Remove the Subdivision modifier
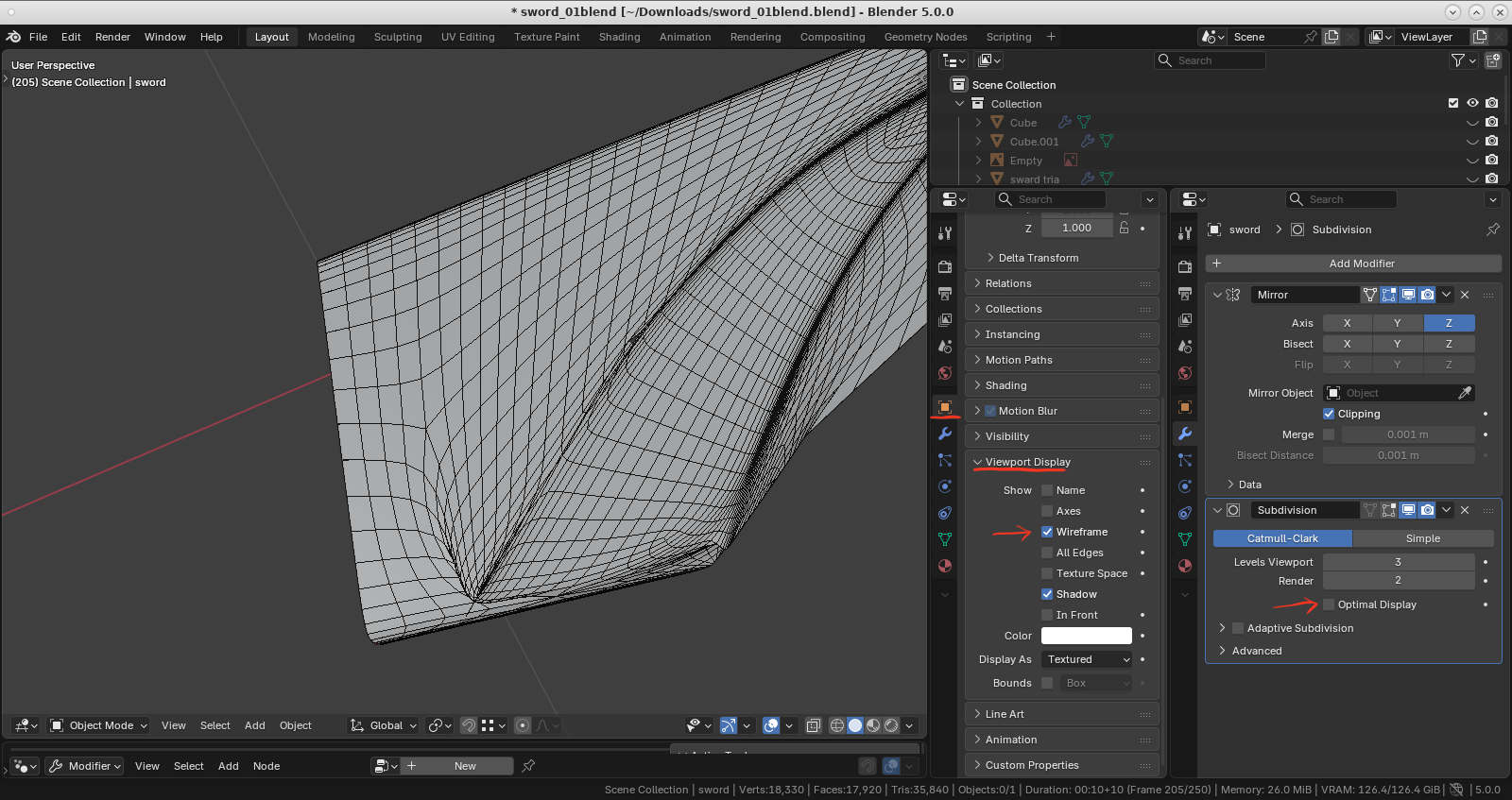Viewport: 1512px width, 800px height. [x=1465, y=510]
